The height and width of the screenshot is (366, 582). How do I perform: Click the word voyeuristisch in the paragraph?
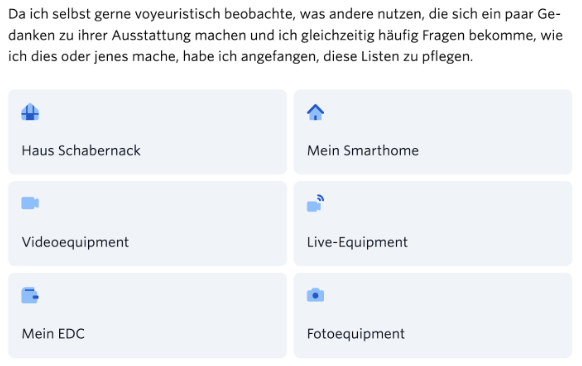click(177, 14)
